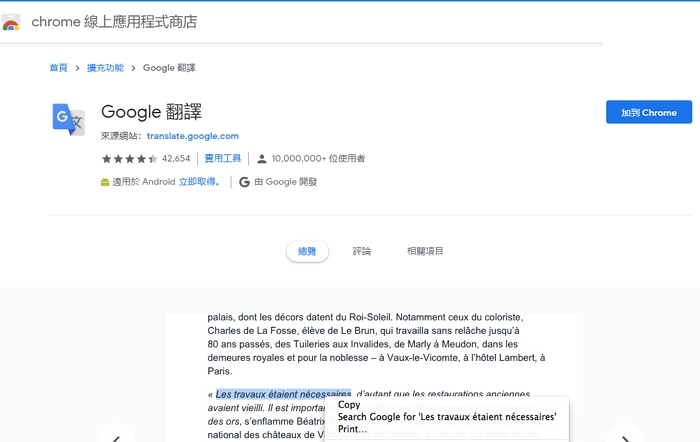Open the 擴充功能 breadcrumb link
Viewport: 700px width, 442px height.
[105, 68]
